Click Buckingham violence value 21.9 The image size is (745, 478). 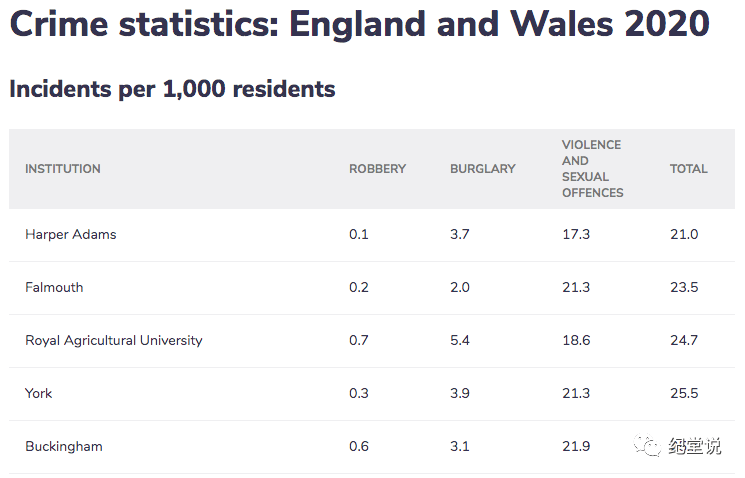576,446
